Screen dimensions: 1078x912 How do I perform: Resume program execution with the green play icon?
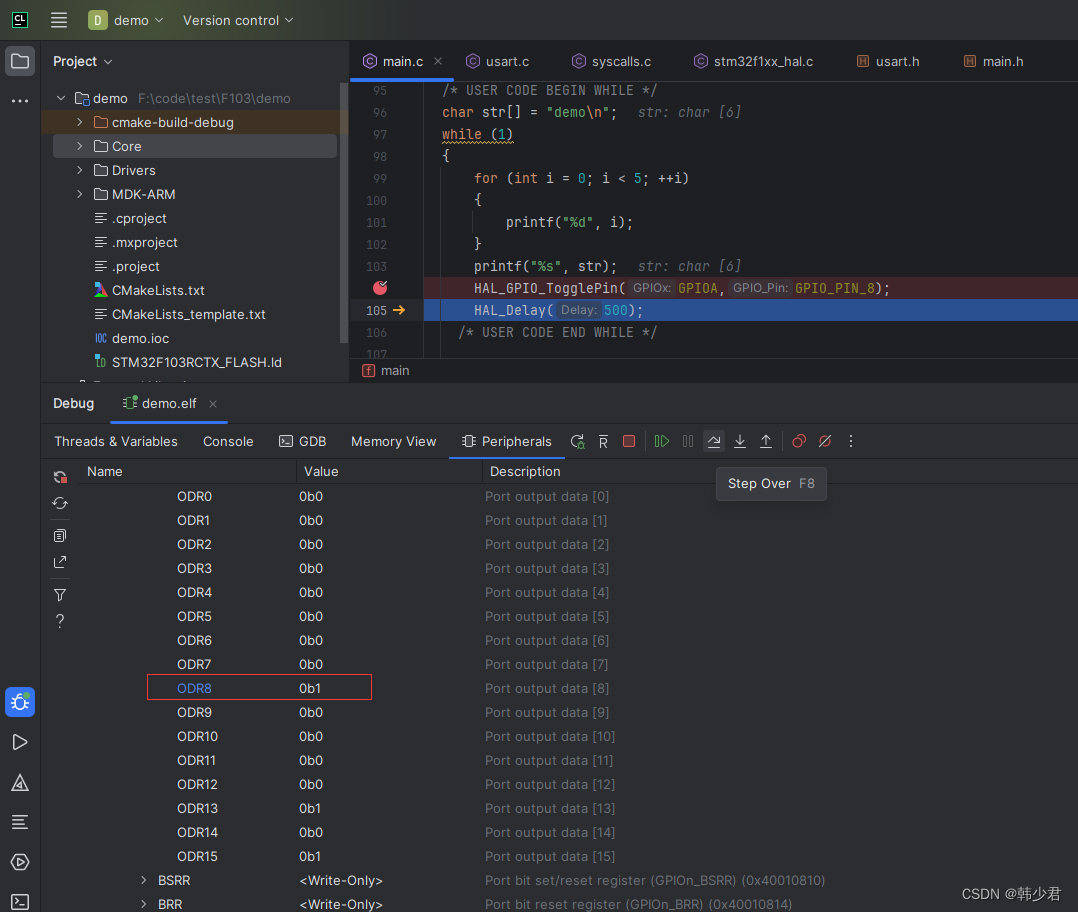[x=661, y=441]
